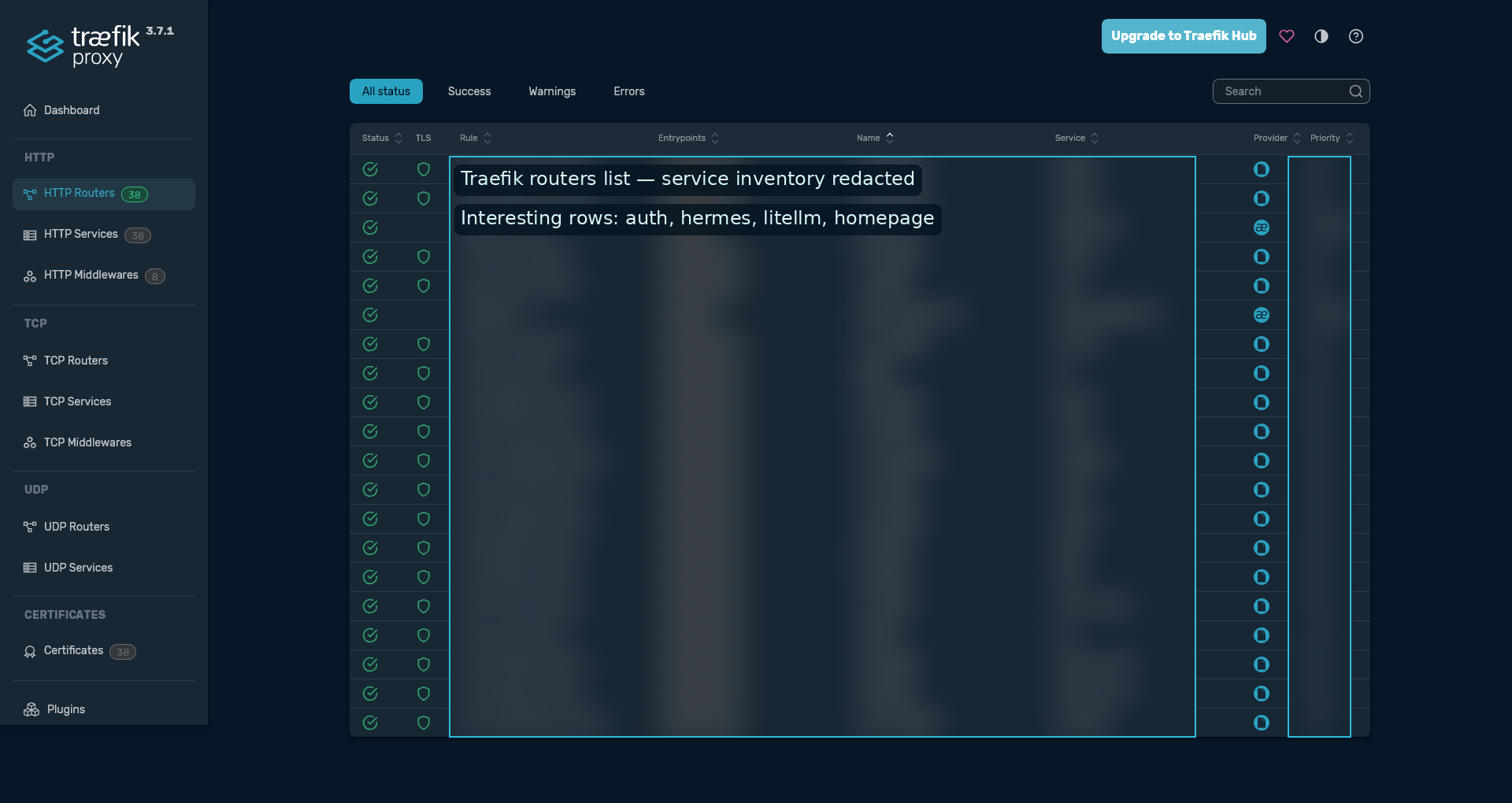1512x803 pixels.
Task: Click the 38 badge next to HTTP Routers
Action: pos(135,194)
